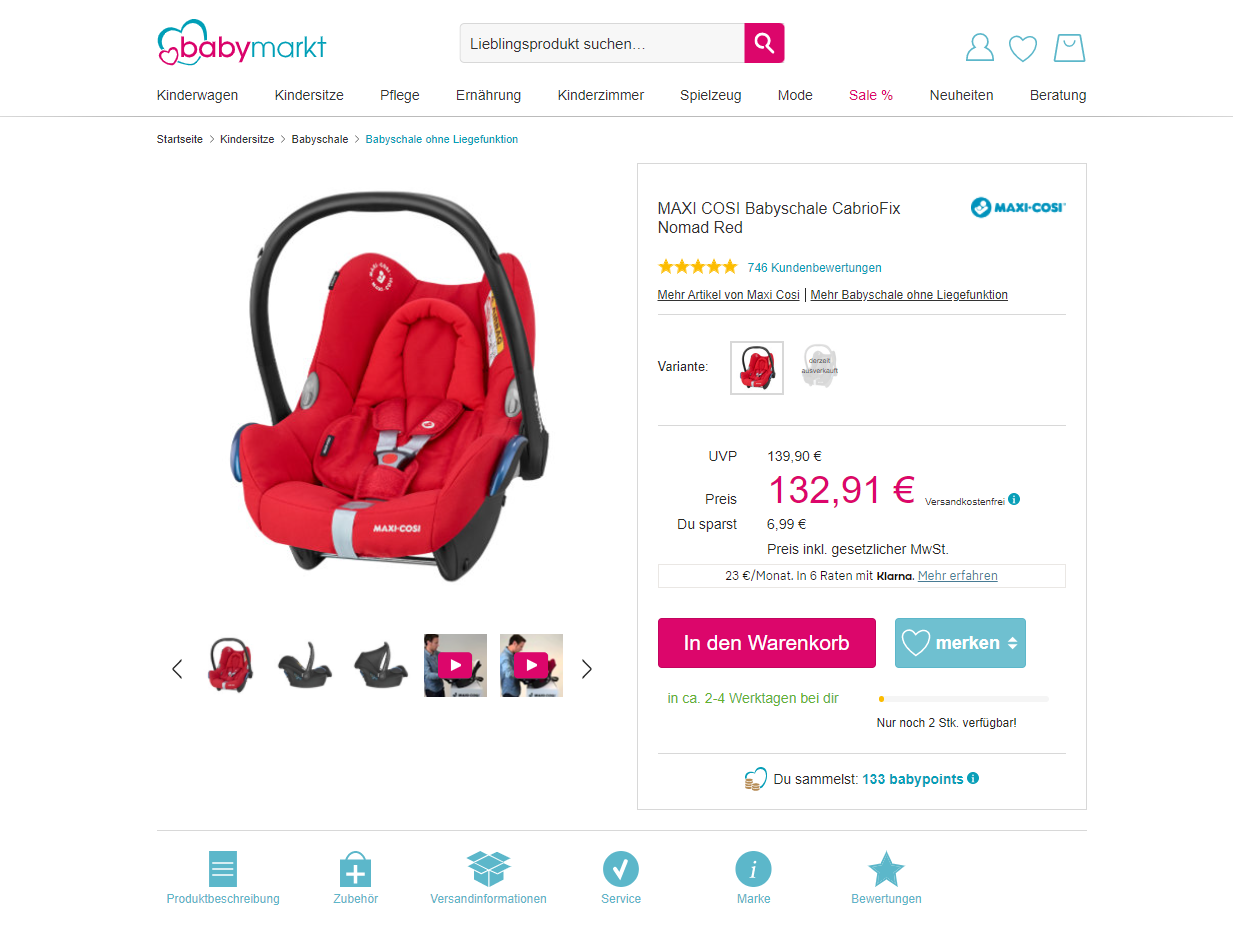
Task: Open the user account icon
Action: click(x=979, y=48)
